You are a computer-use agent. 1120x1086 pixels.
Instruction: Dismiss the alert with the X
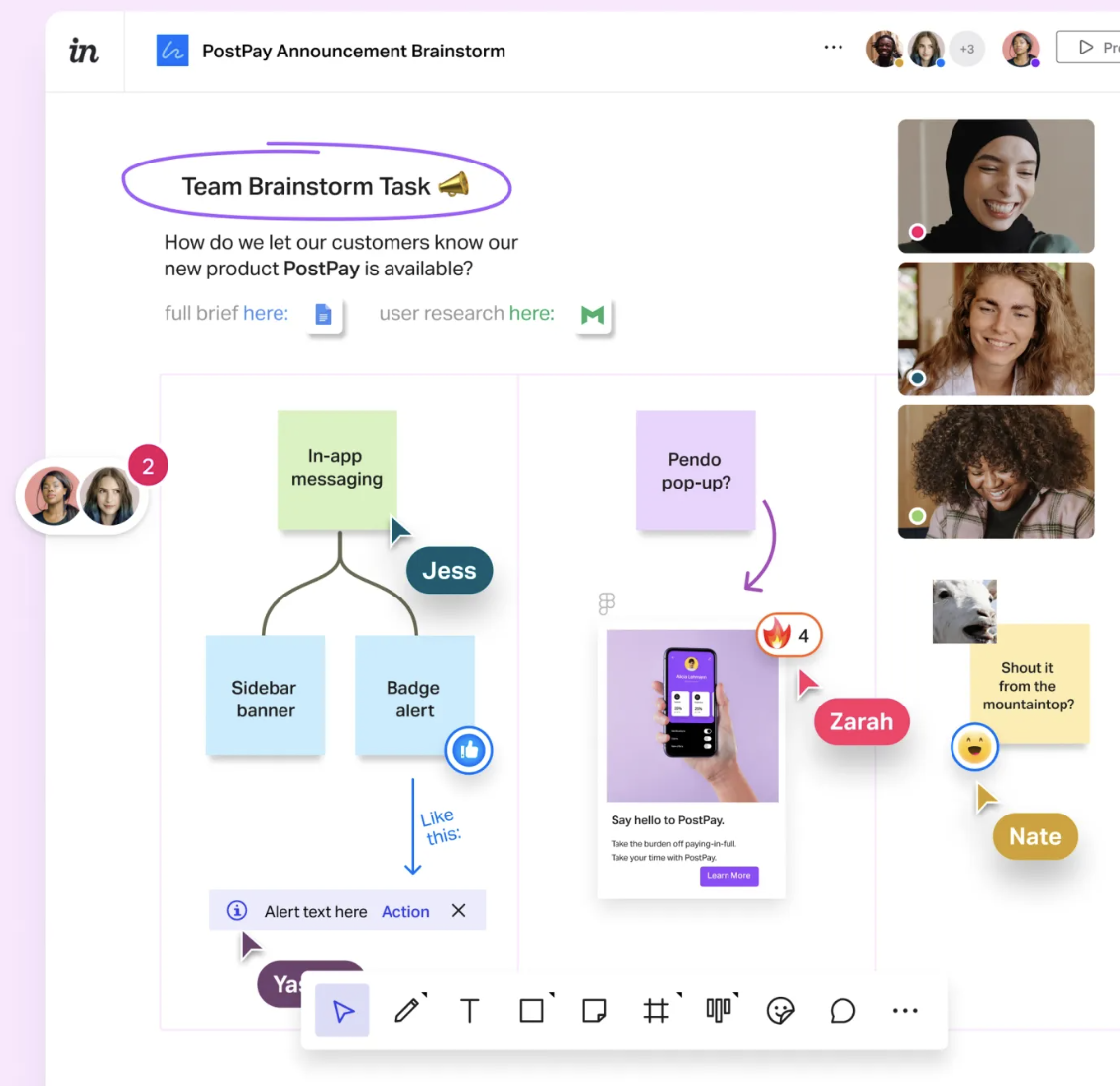coord(458,910)
